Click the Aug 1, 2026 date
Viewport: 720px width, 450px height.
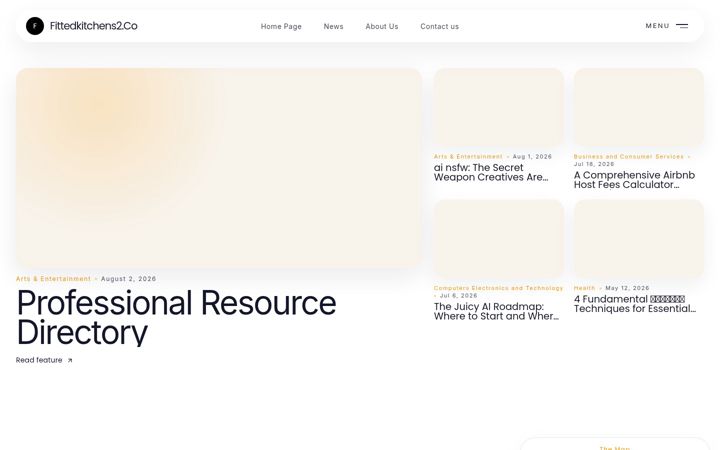click(532, 157)
